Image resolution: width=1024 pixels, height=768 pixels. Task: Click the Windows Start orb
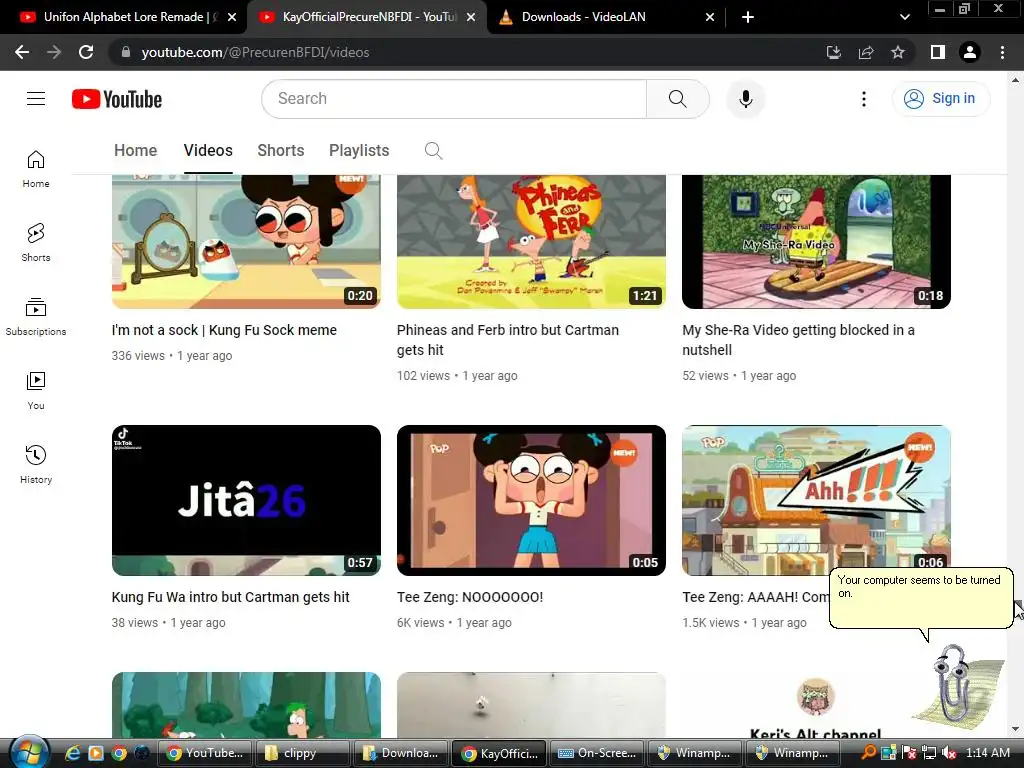27,752
